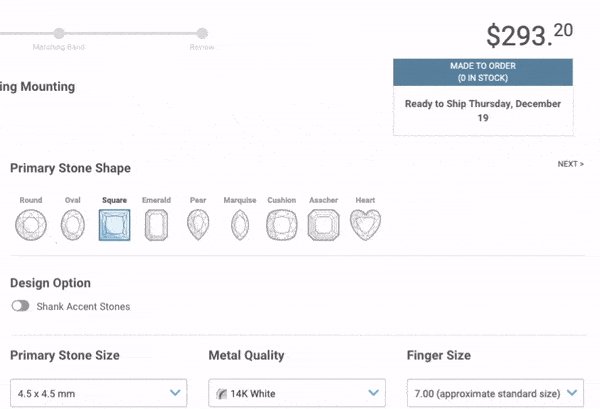The width and height of the screenshot is (600, 409).
Task: Click the progress bar between steps
Action: point(130,33)
